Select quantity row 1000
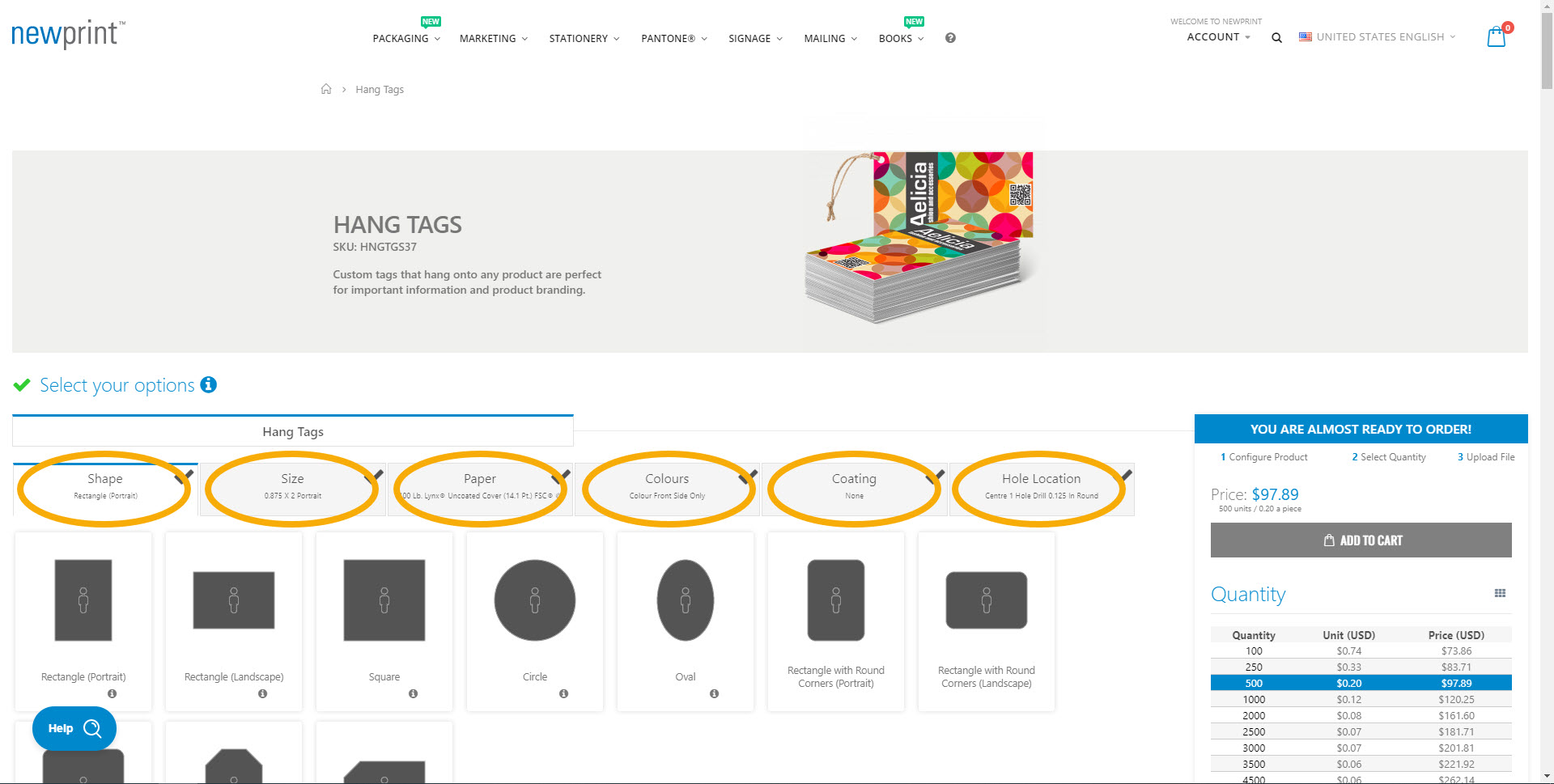Viewport: 1554px width, 784px height. [x=1361, y=699]
